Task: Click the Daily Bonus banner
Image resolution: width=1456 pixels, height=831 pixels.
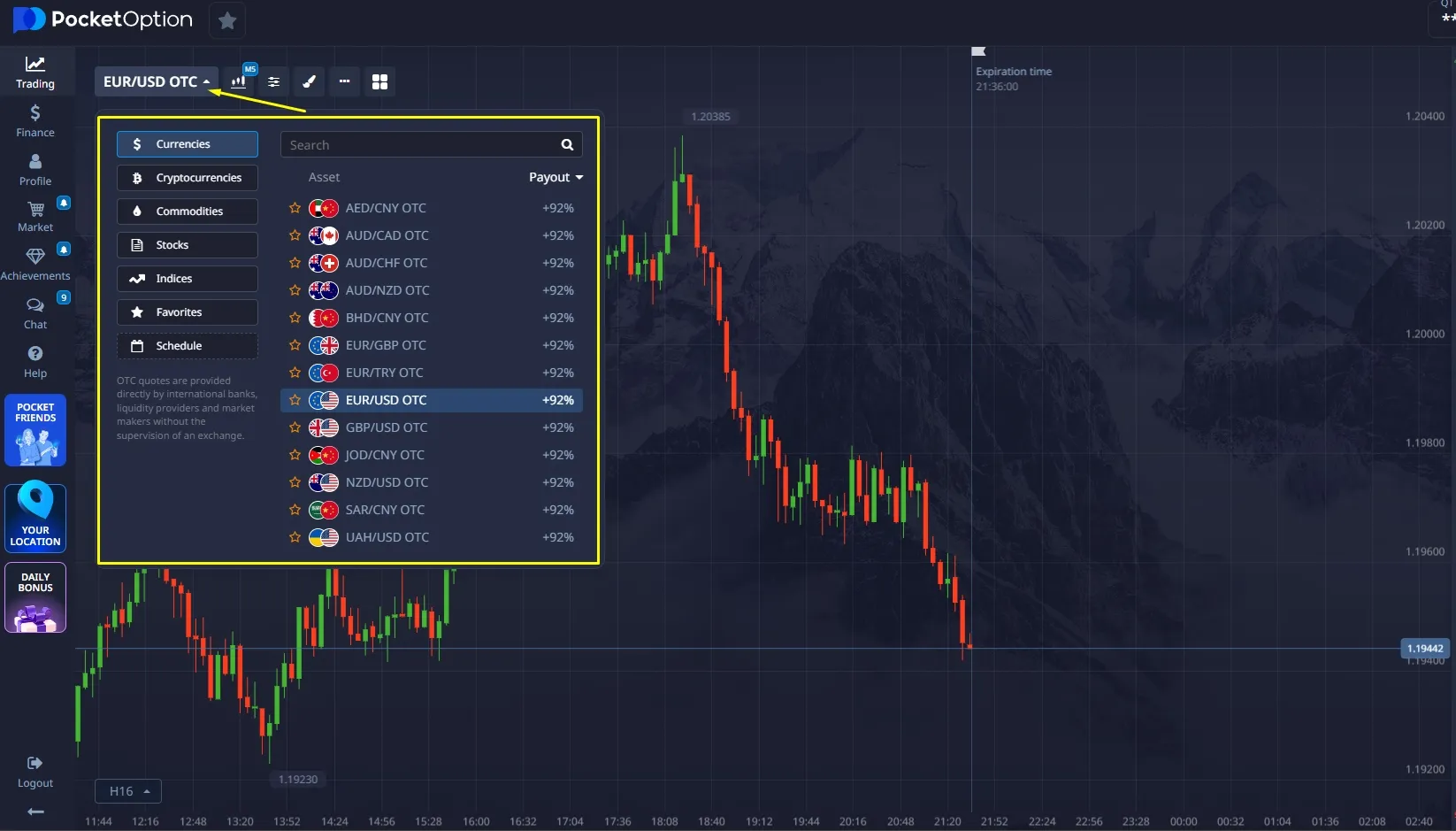Action: coord(35,597)
